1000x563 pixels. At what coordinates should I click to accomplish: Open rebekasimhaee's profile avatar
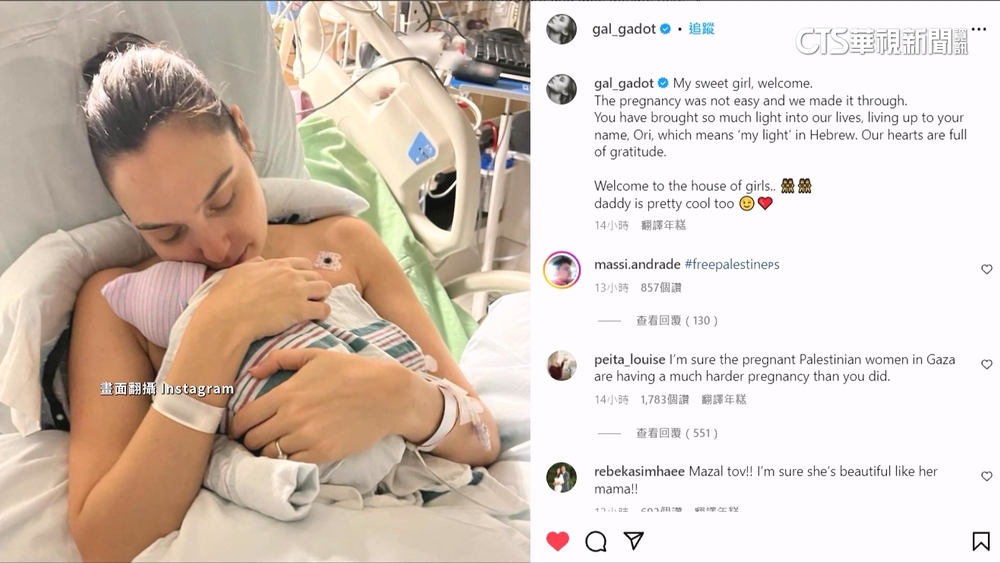point(561,478)
